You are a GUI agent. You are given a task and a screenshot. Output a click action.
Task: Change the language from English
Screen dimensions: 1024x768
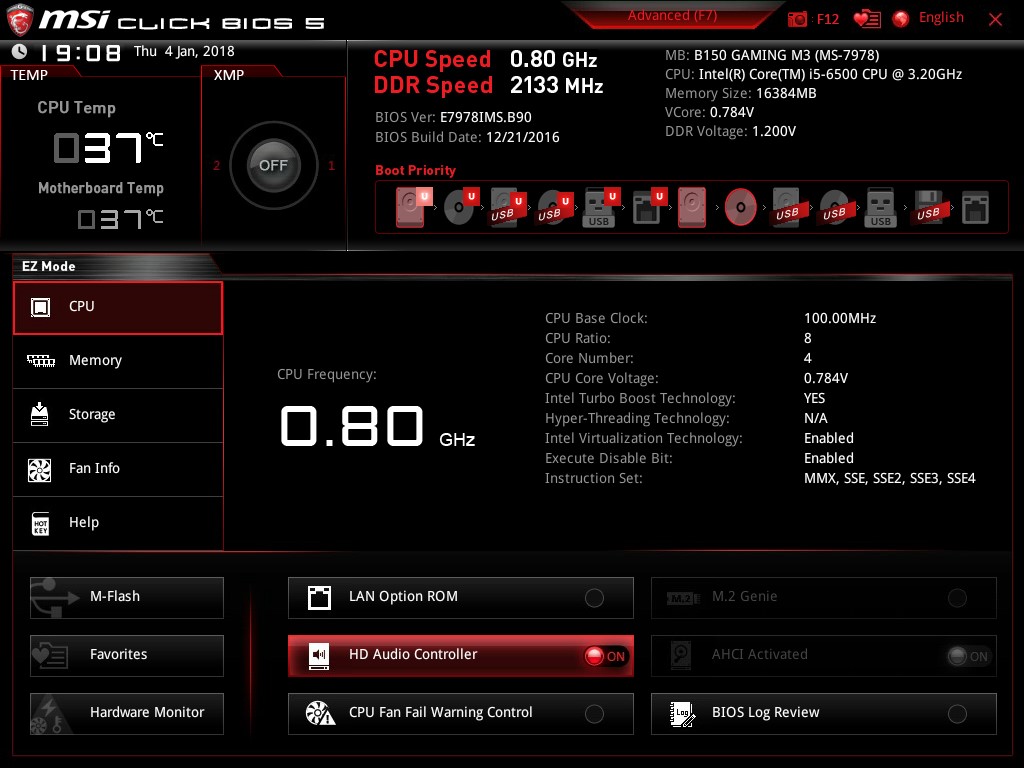pos(941,18)
